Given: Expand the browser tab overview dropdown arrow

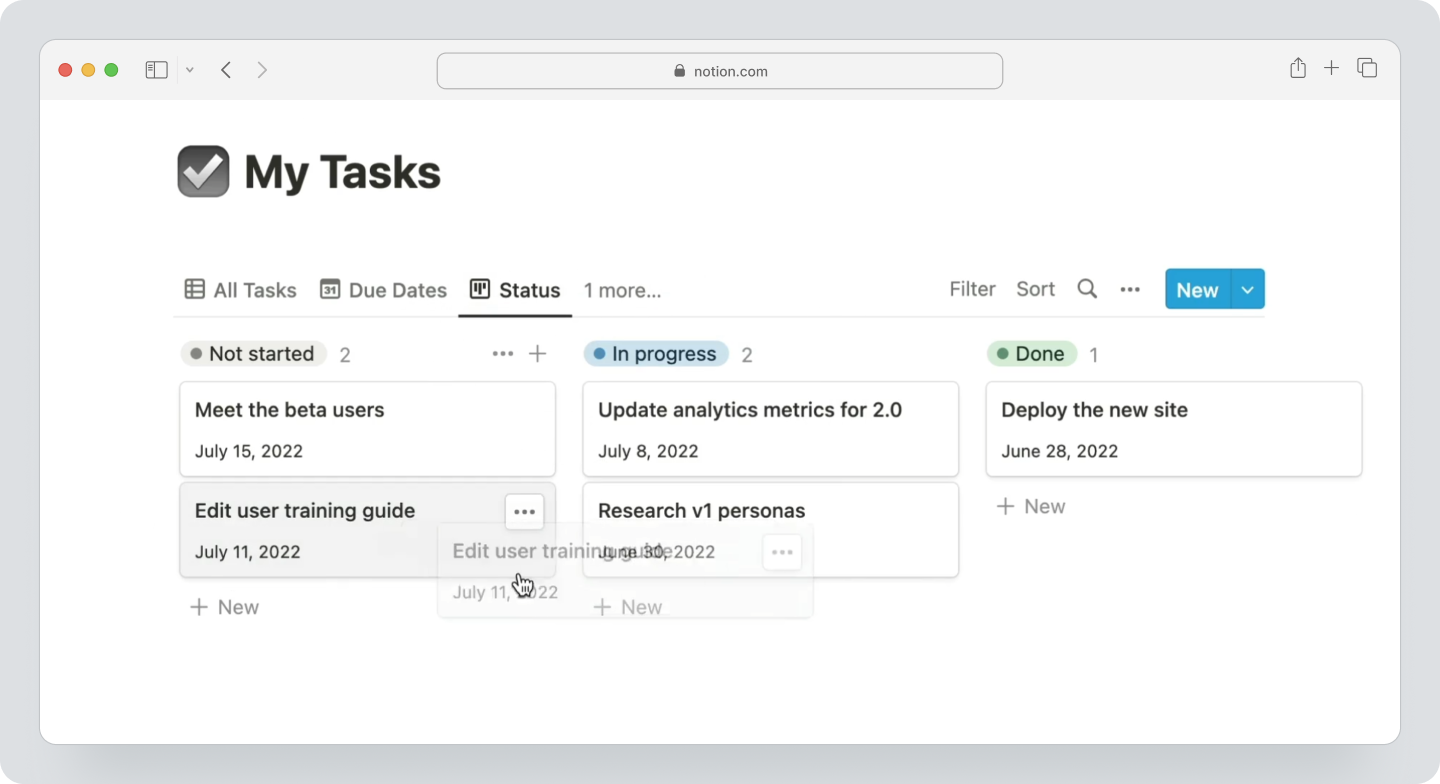Looking at the screenshot, I should 190,69.
